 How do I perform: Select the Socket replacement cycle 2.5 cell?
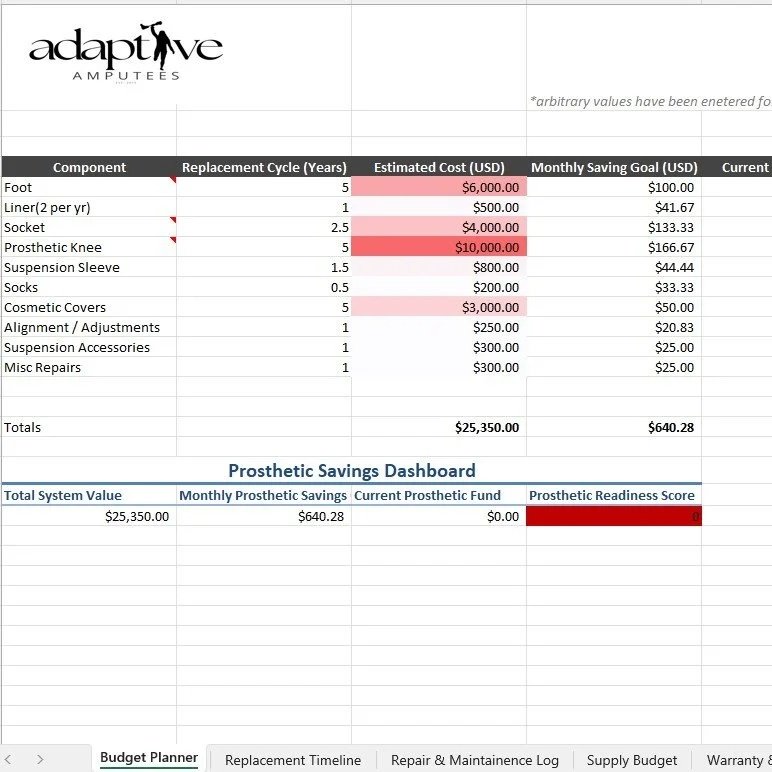[x=264, y=227]
